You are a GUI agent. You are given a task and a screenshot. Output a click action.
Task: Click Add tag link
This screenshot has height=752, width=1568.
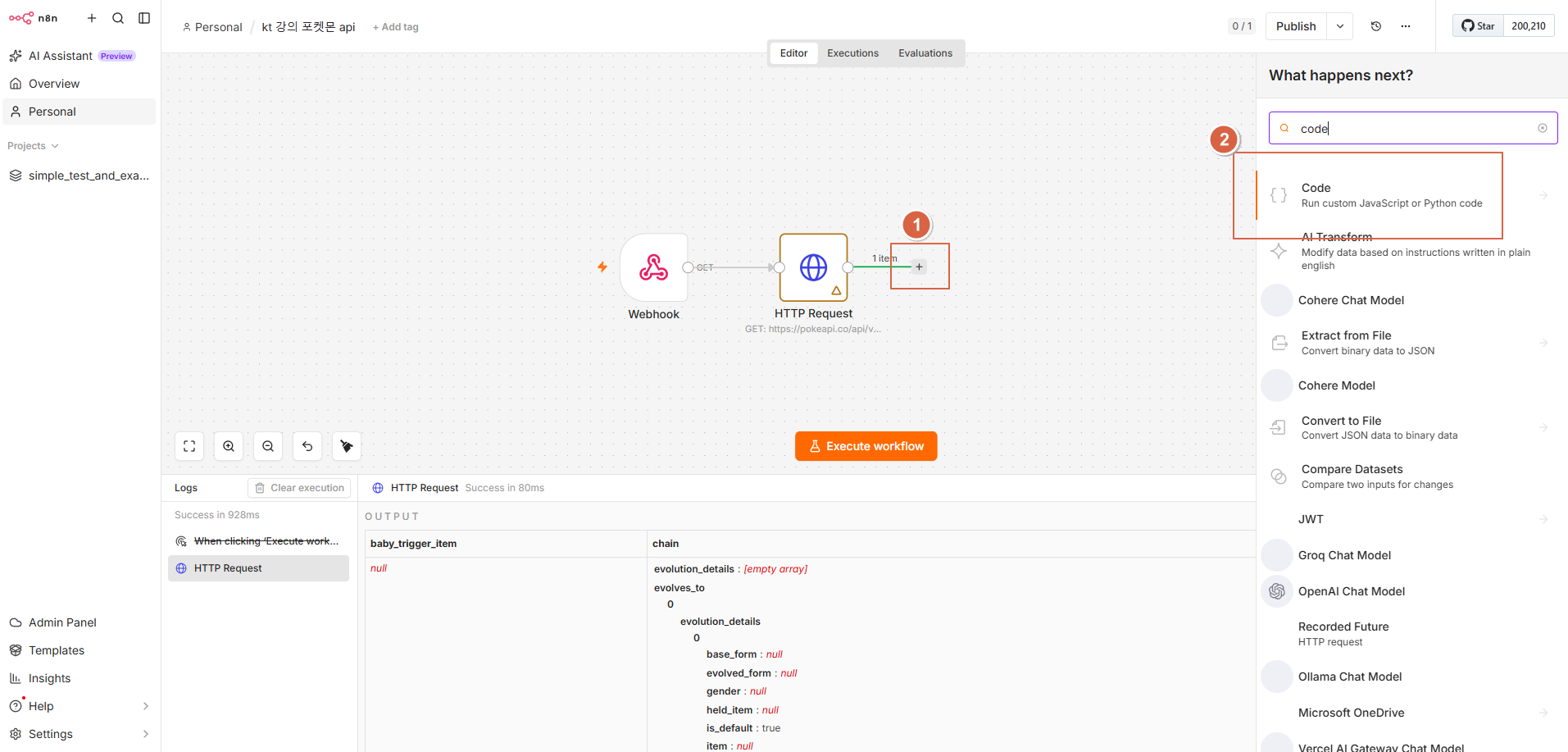[x=396, y=27]
